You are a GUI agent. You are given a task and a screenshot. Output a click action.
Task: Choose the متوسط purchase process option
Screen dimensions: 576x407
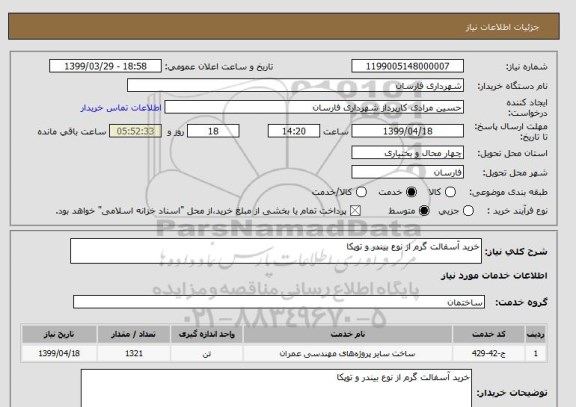[424, 211]
